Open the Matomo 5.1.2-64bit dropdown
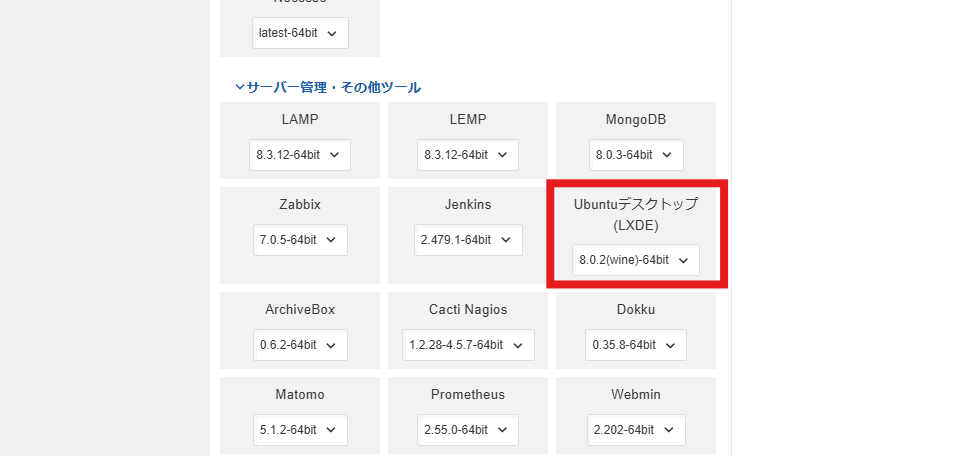 tap(299, 430)
